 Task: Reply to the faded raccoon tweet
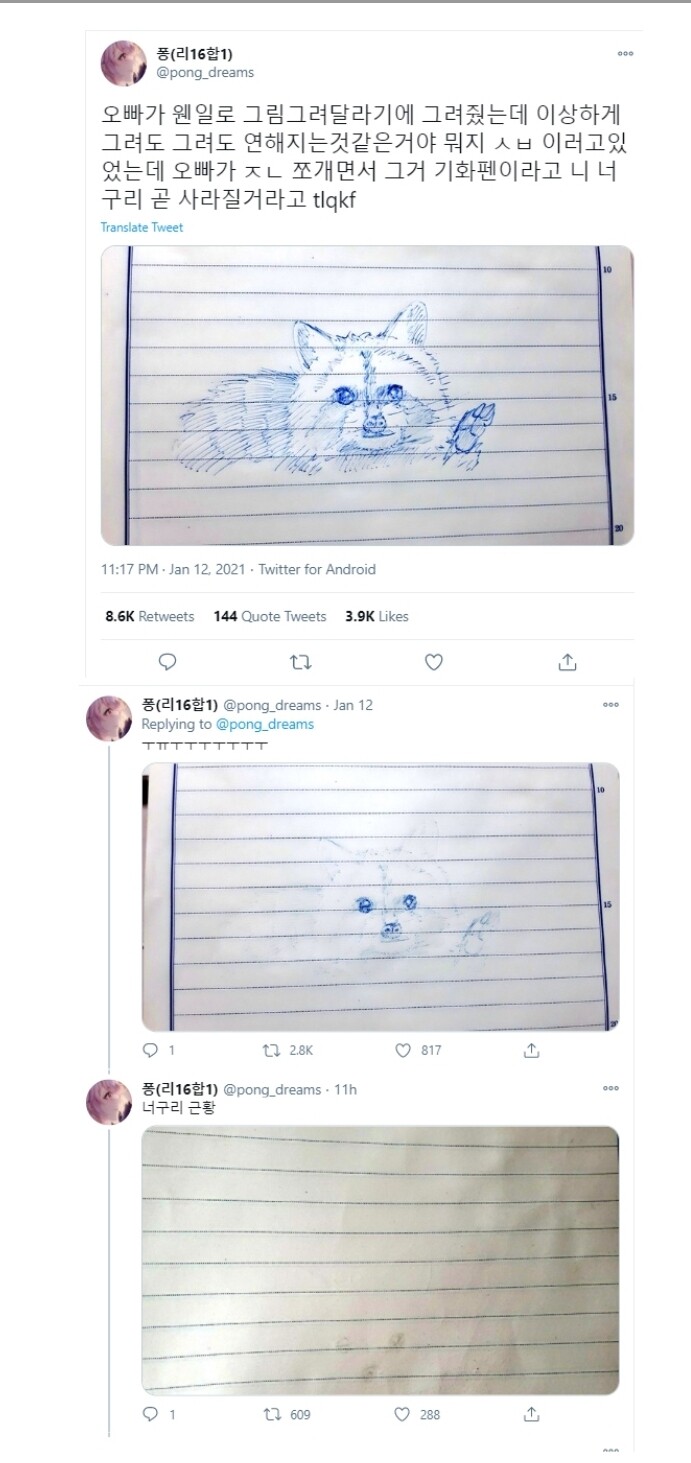pyautogui.click(x=151, y=1051)
